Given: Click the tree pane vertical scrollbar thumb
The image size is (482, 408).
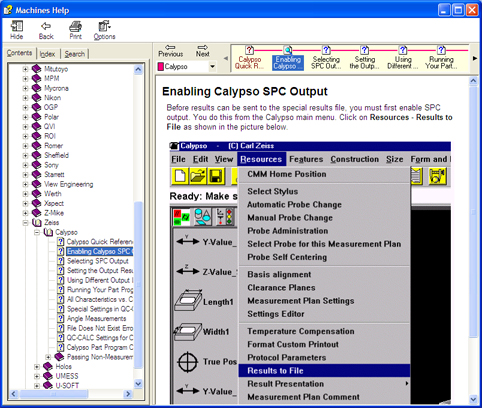Looking at the screenshot, I should tap(138, 284).
